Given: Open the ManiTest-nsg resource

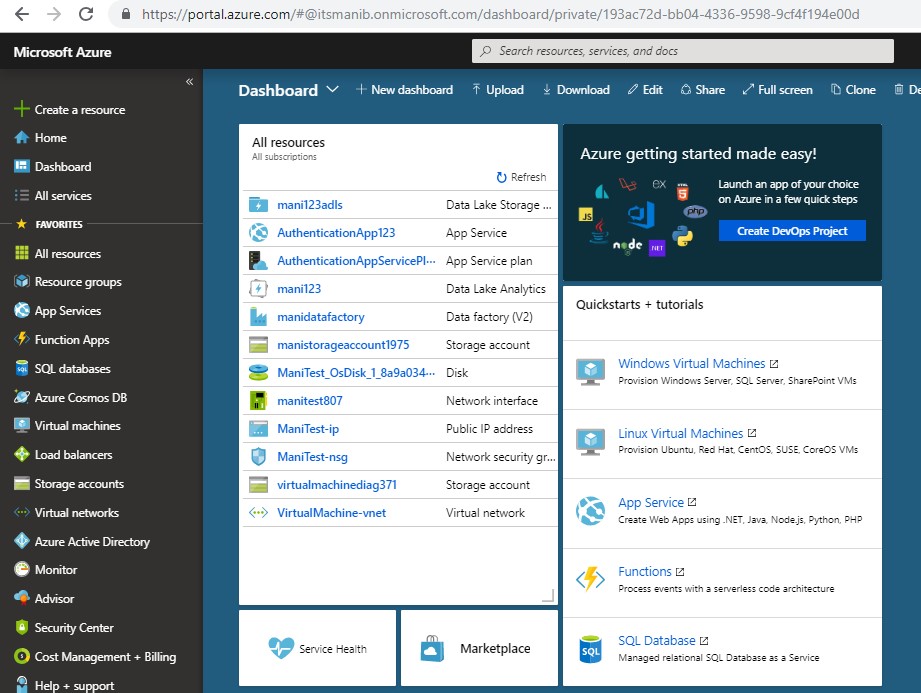Looking at the screenshot, I should pos(312,457).
